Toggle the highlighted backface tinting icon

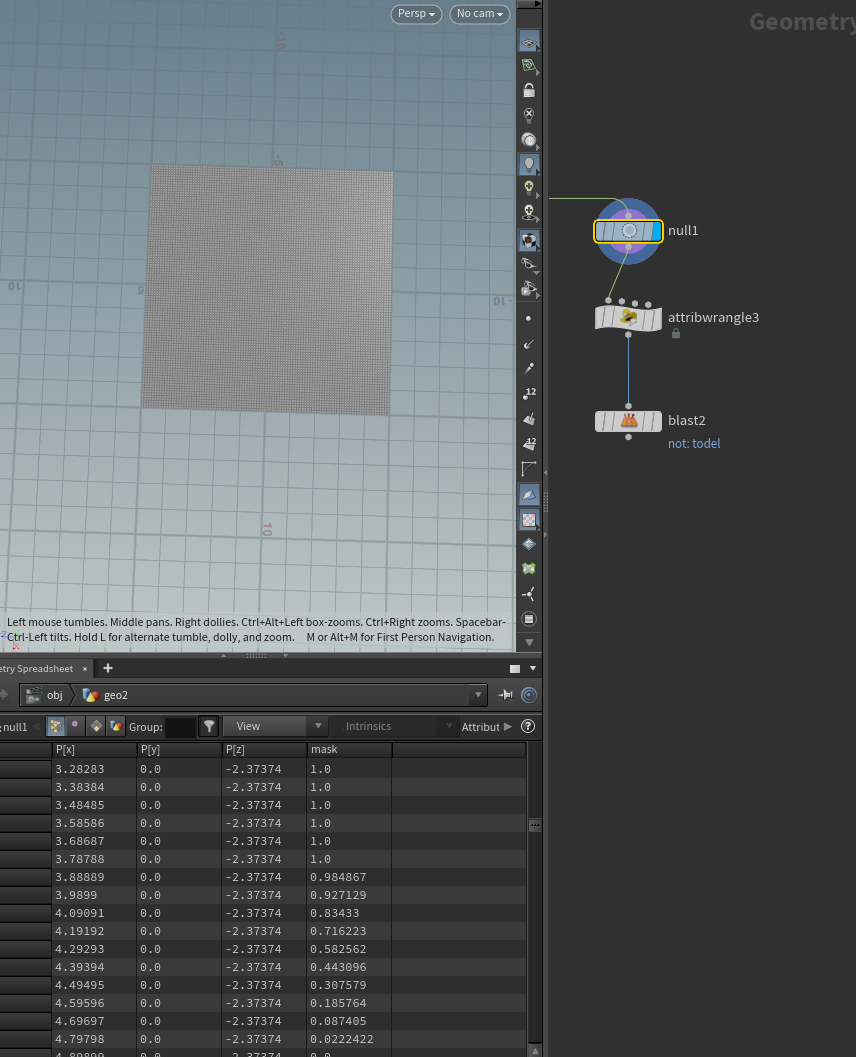[x=529, y=494]
